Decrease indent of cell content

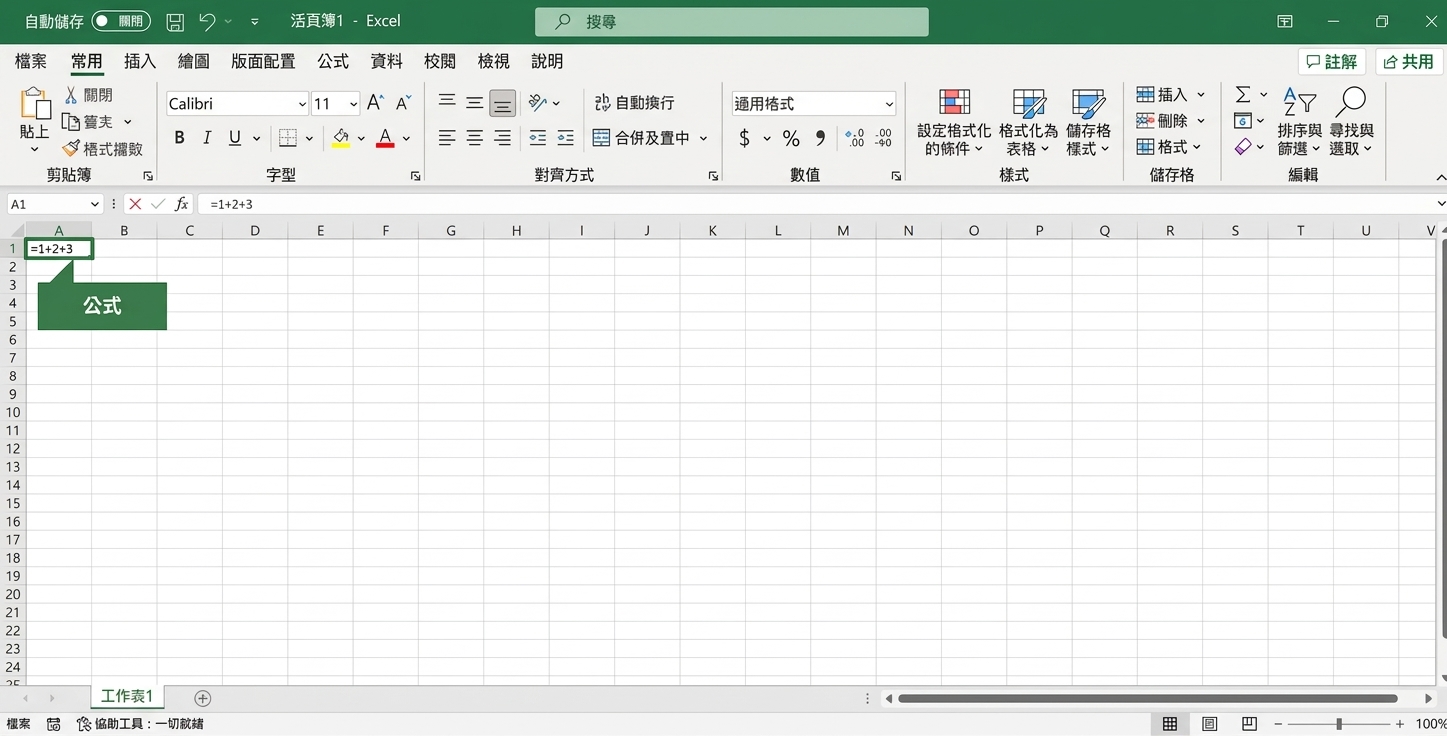point(538,138)
